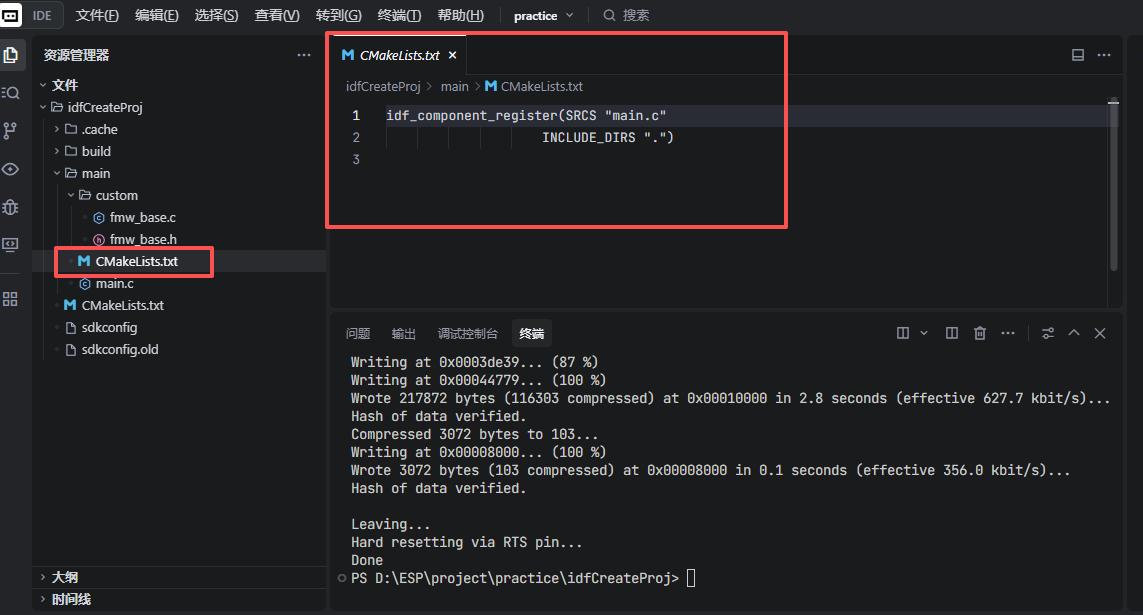The height and width of the screenshot is (615, 1143).
Task: Split the terminal with the split icon
Action: tap(902, 333)
